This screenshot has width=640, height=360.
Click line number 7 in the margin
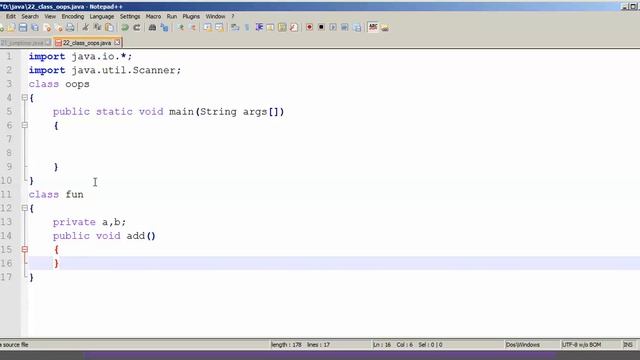[9, 139]
